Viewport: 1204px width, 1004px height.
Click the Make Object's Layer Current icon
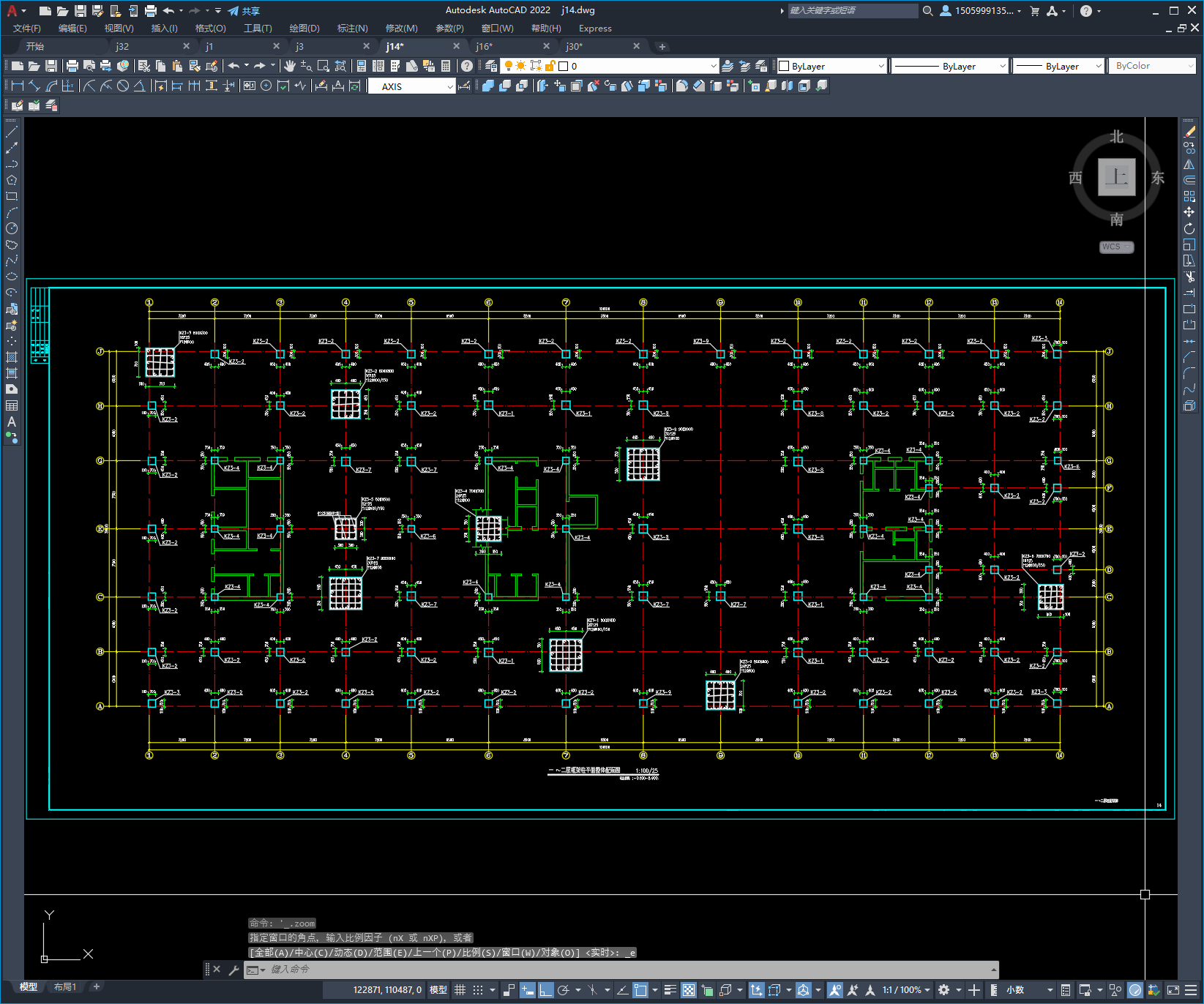pyautogui.click(x=728, y=66)
